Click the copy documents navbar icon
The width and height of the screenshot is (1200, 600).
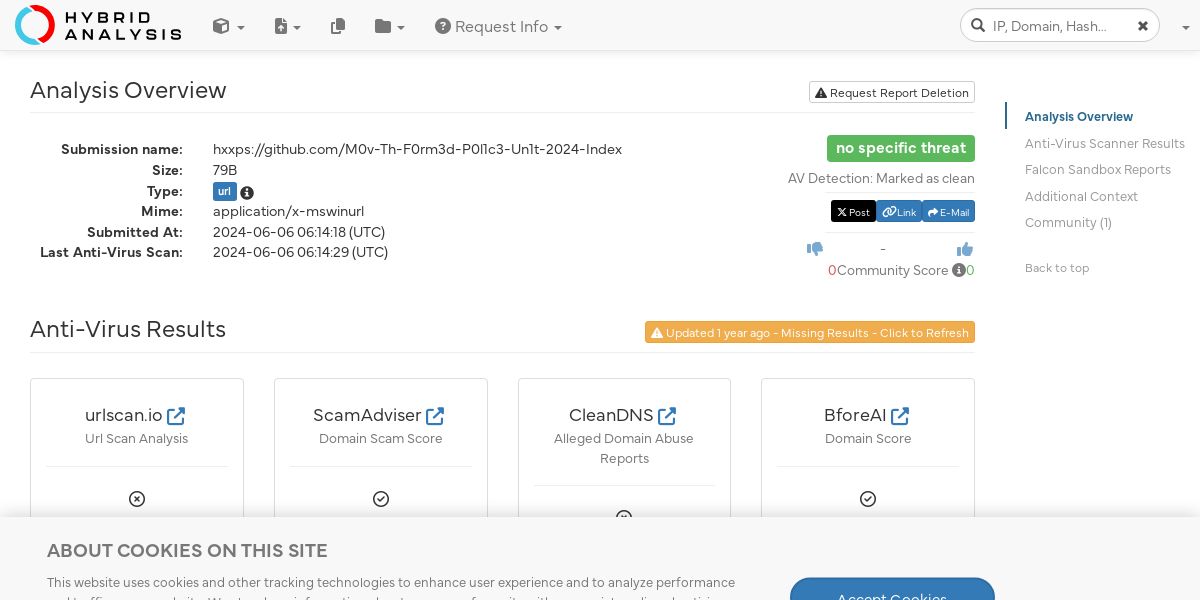[x=338, y=27]
